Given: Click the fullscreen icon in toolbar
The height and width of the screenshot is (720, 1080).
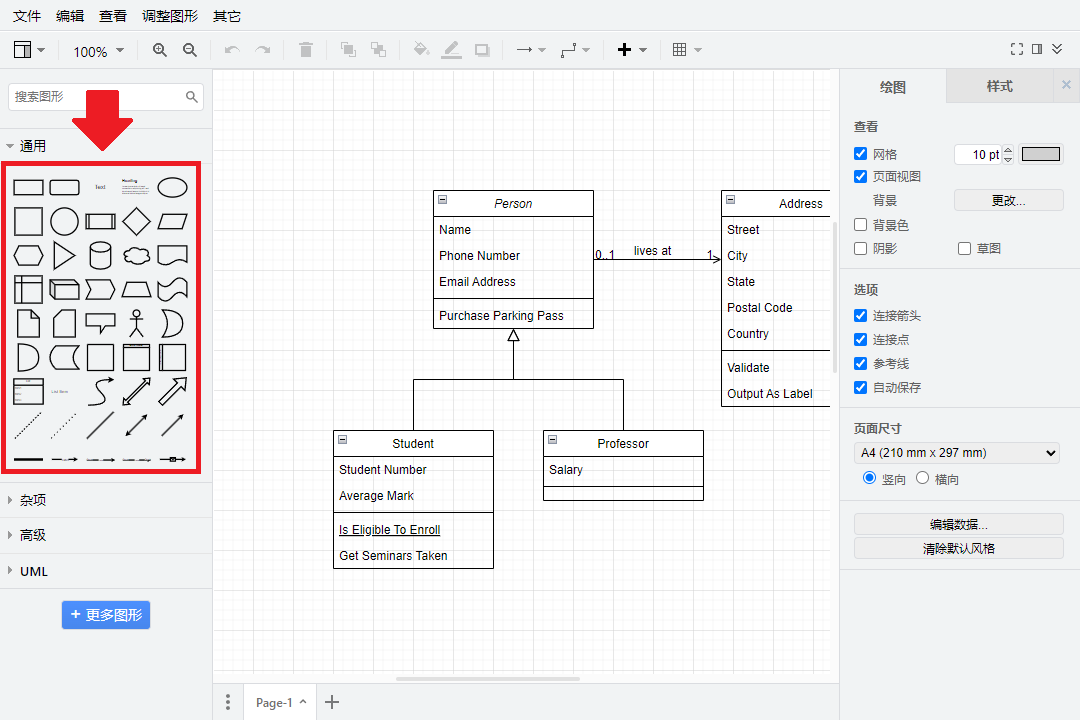Looking at the screenshot, I should (x=1017, y=49).
